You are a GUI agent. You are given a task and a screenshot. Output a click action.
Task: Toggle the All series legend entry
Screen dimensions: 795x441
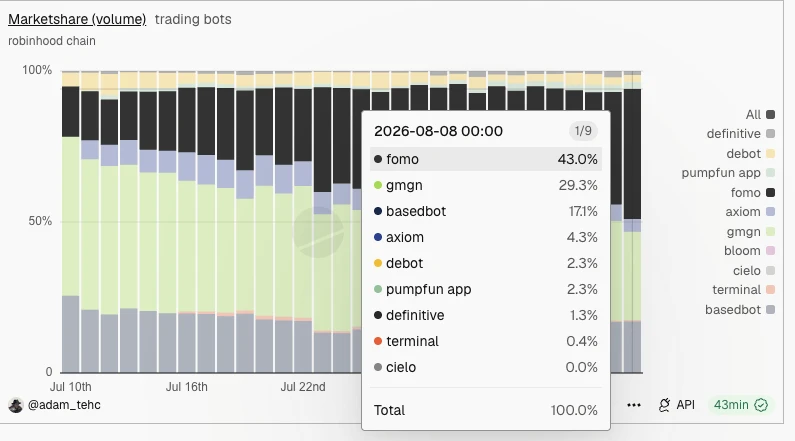[760, 115]
